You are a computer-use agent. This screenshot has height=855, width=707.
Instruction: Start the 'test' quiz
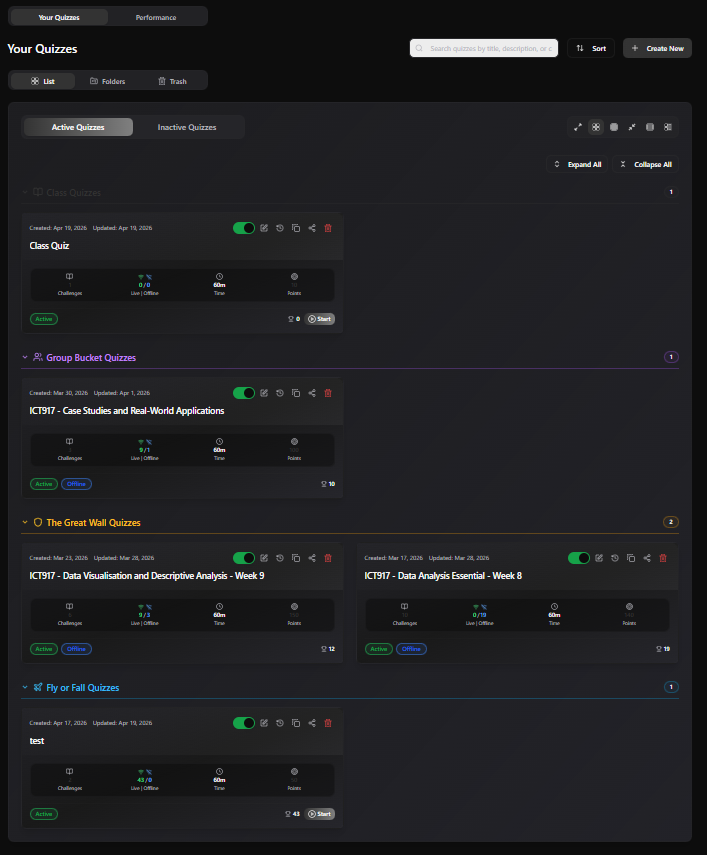click(319, 814)
